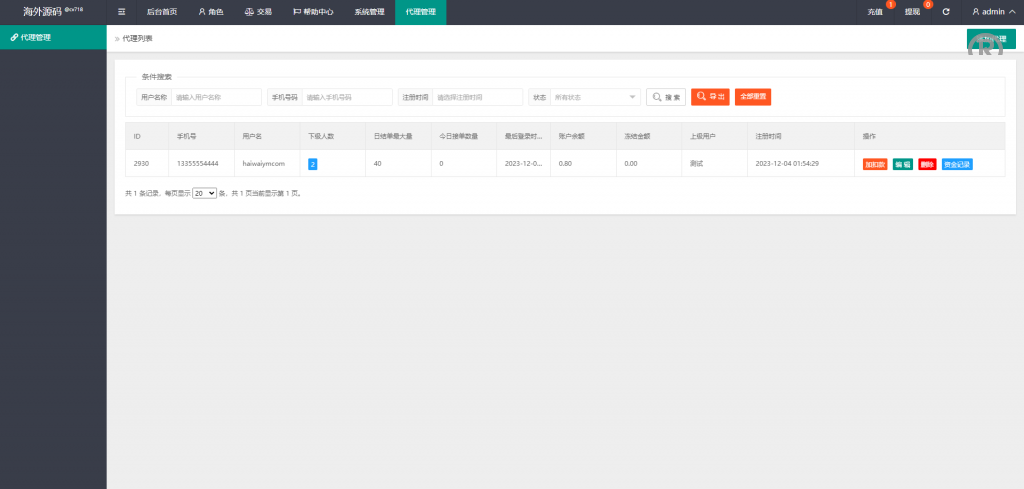This screenshot has height=489, width=1024.
Task: Click the orange 导出 export button
Action: (x=710, y=97)
